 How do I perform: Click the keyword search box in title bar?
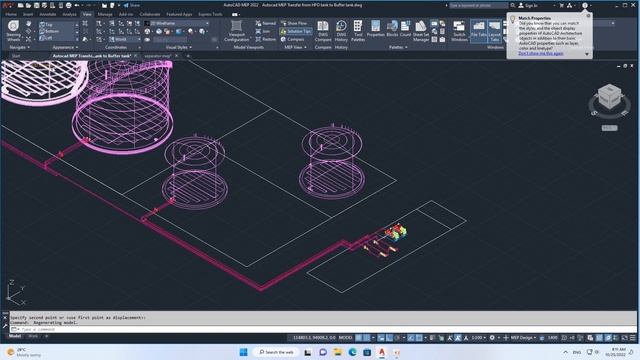(478, 5)
